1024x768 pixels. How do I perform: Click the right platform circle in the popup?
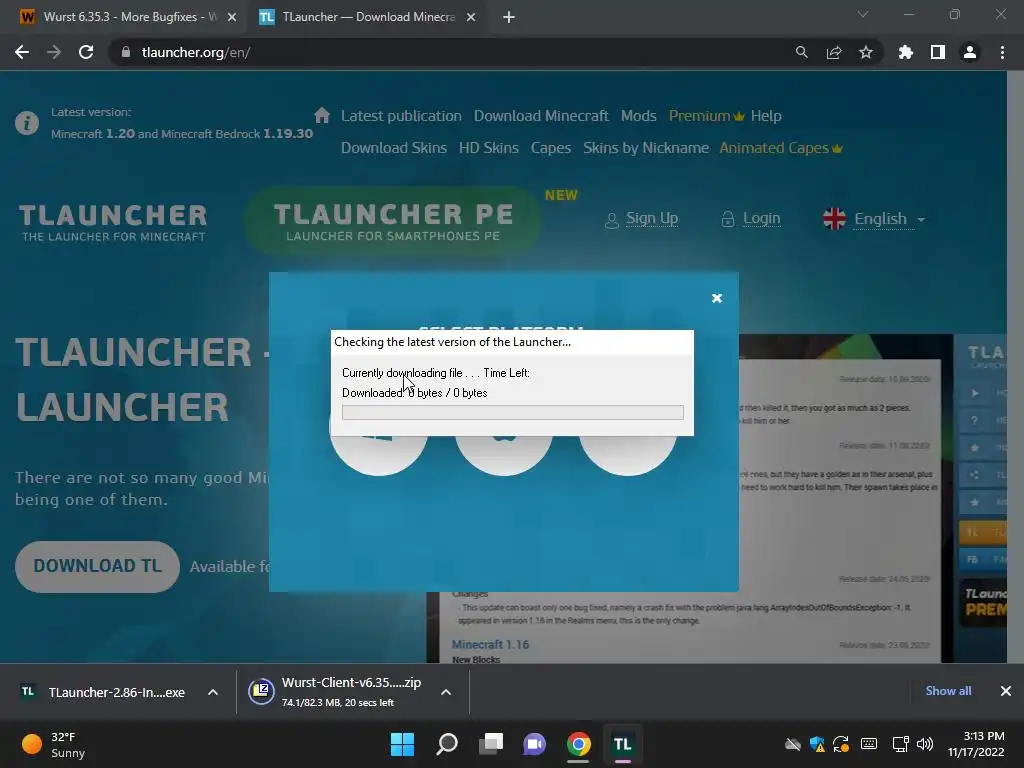628,455
